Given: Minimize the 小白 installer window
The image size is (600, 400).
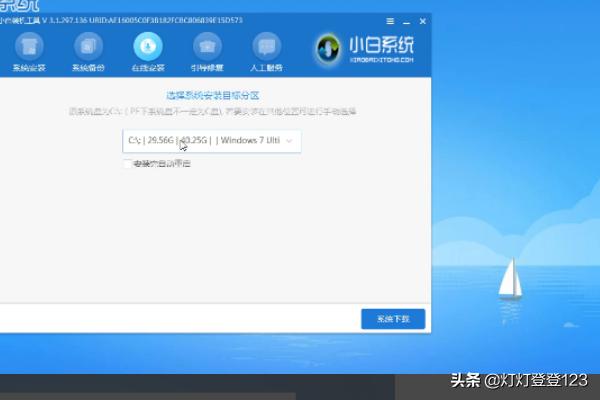Looking at the screenshot, I should (406, 22).
